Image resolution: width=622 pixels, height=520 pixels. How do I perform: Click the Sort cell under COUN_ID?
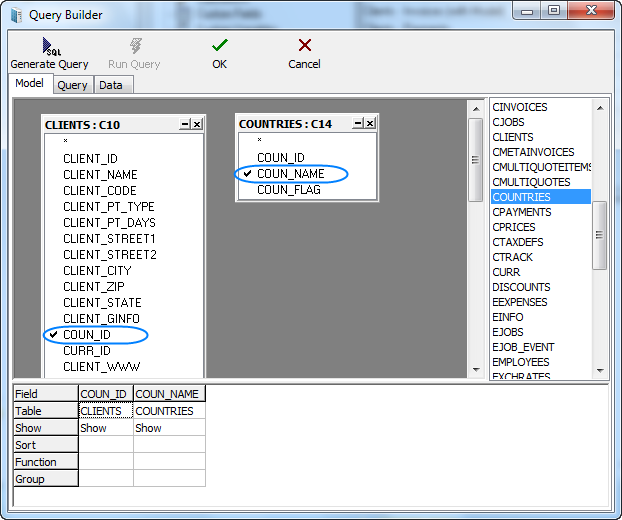click(x=106, y=445)
